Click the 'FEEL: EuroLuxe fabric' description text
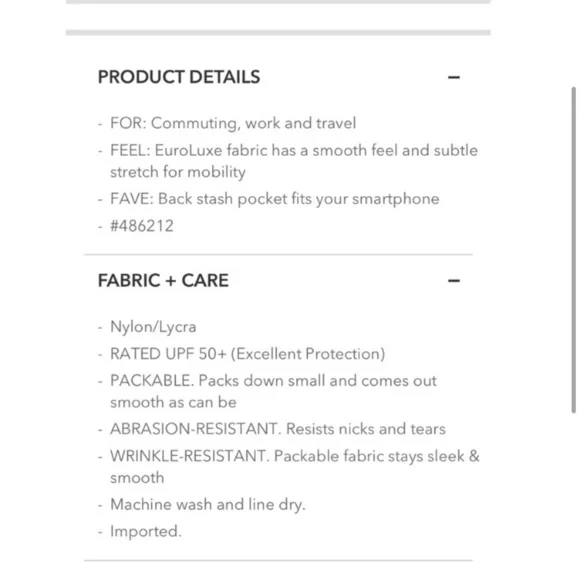580x580 pixels. point(294,151)
